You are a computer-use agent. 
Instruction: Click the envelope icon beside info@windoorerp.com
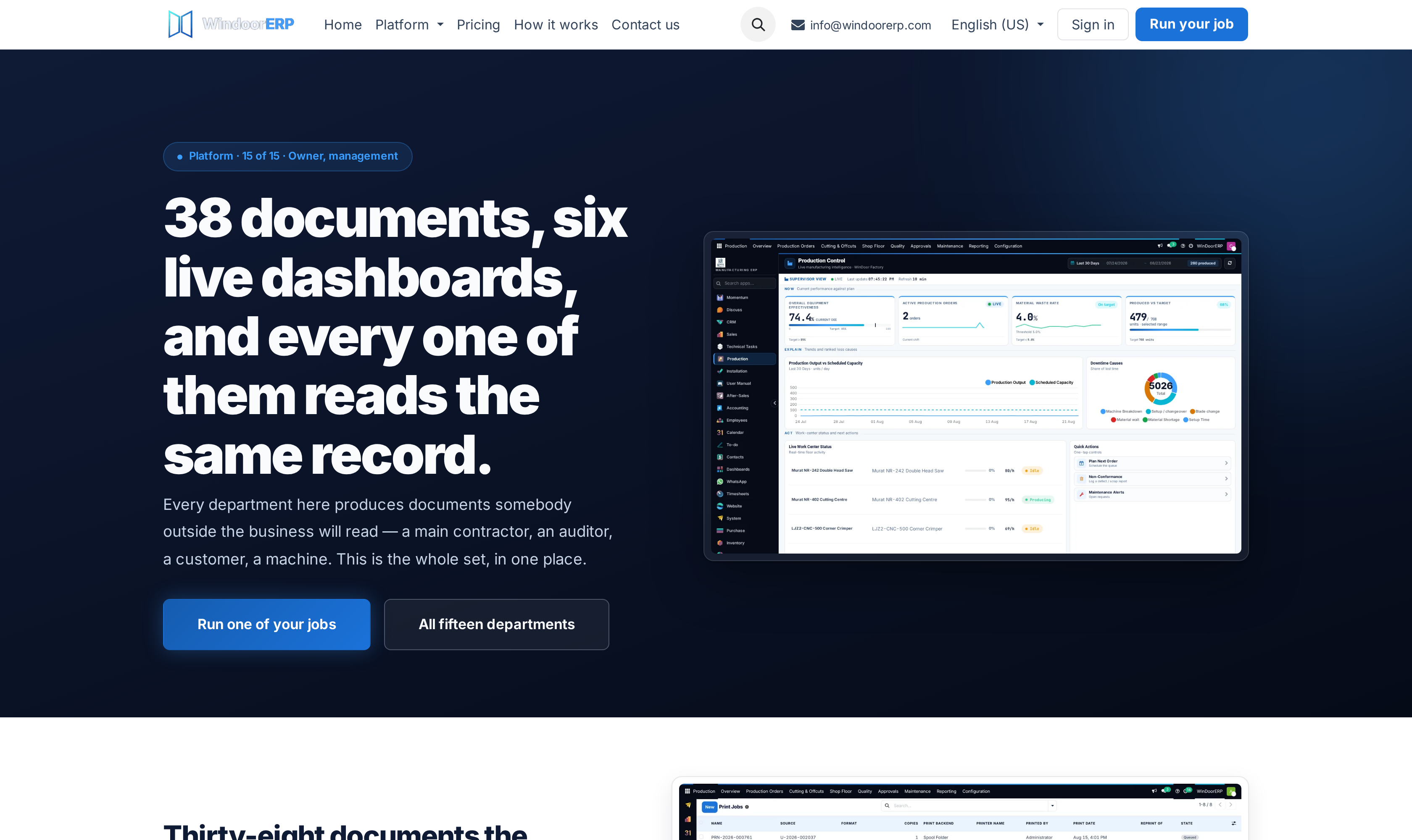(x=798, y=25)
